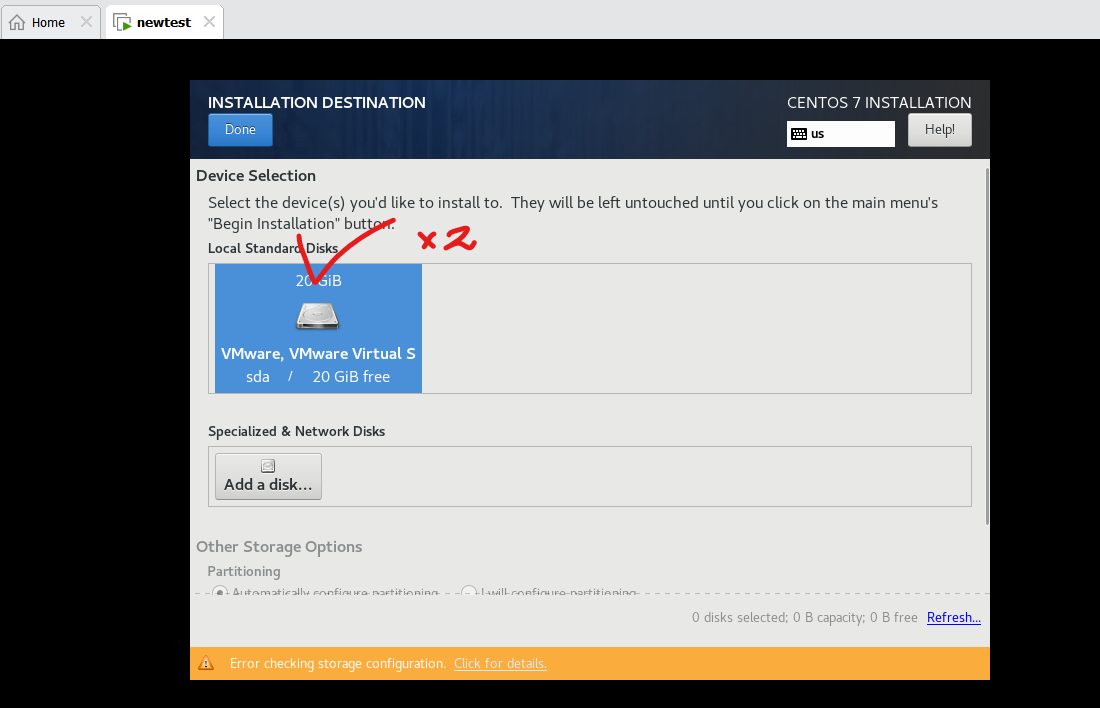Click the Add a disk... button
The height and width of the screenshot is (708, 1100).
tap(268, 476)
